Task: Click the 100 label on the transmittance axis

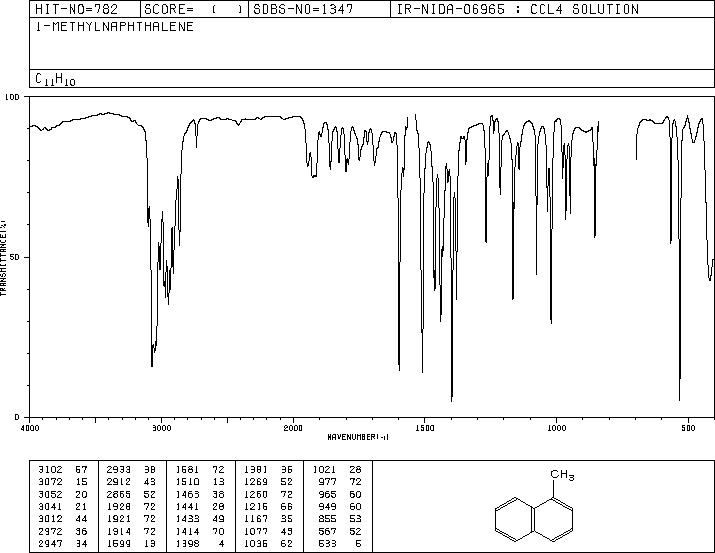Action: click(13, 97)
